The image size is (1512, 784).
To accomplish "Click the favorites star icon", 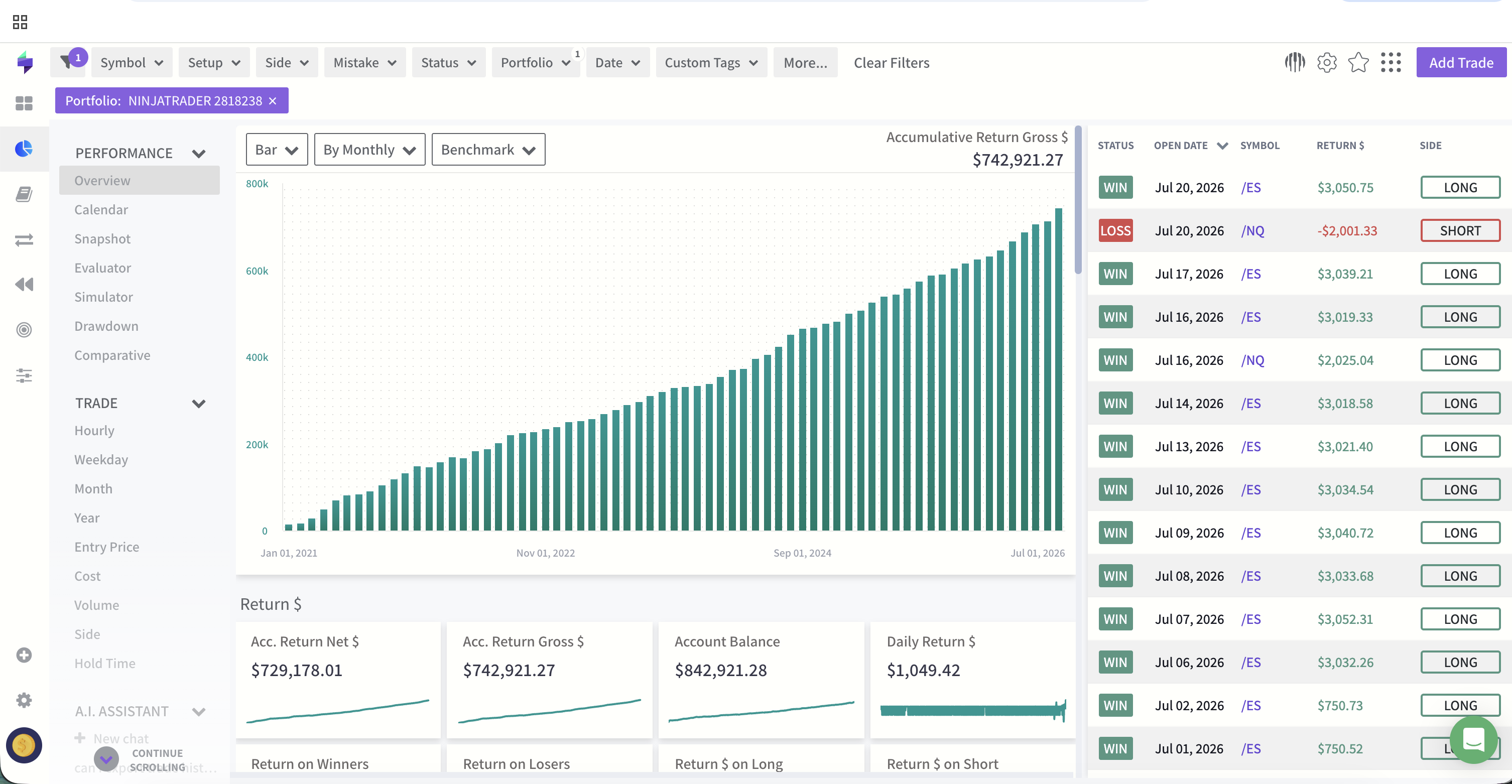I will click(1358, 62).
